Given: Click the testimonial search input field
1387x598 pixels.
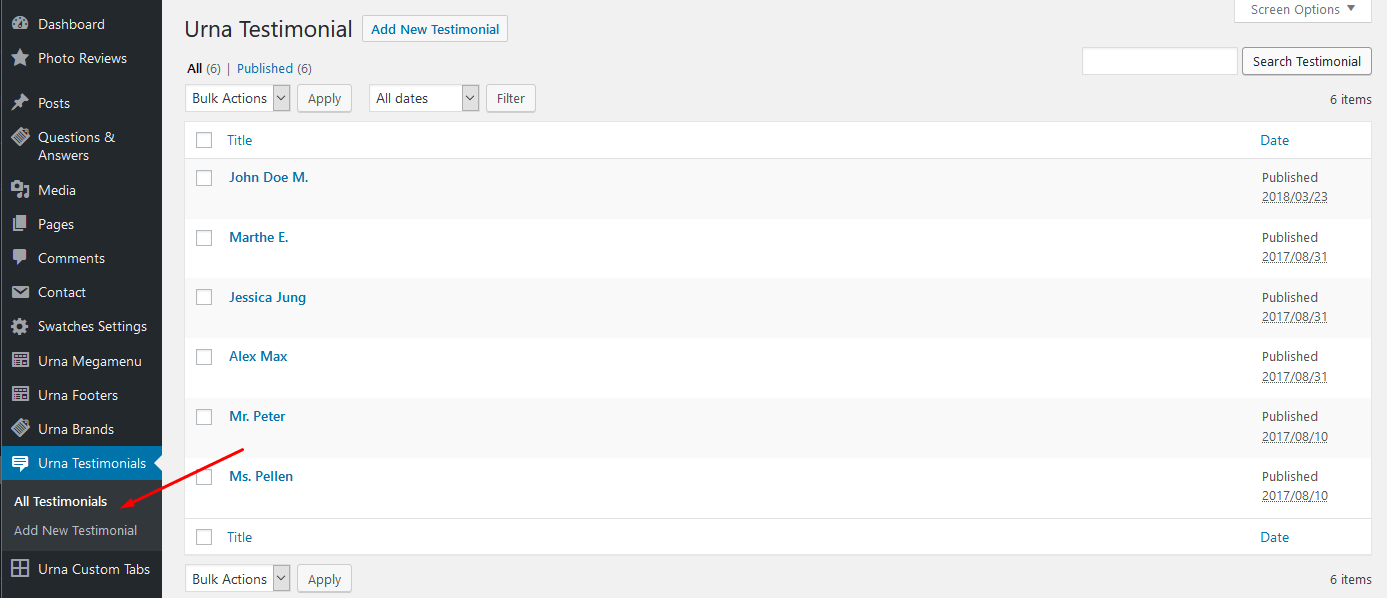Looking at the screenshot, I should (1160, 61).
